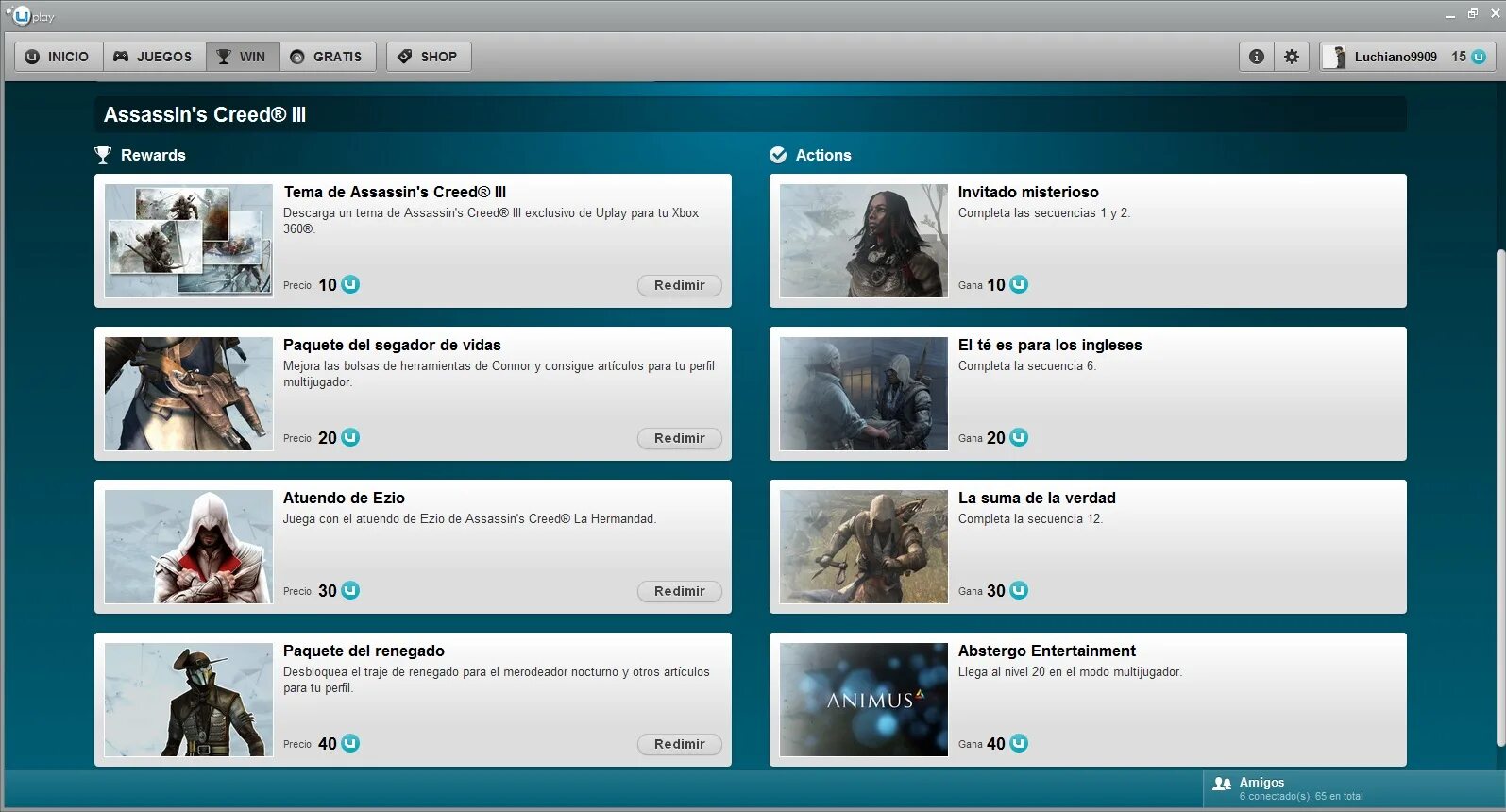Click the Paquete del renegado thumbnail
Screen dimensions: 1506x812
pyautogui.click(x=189, y=700)
